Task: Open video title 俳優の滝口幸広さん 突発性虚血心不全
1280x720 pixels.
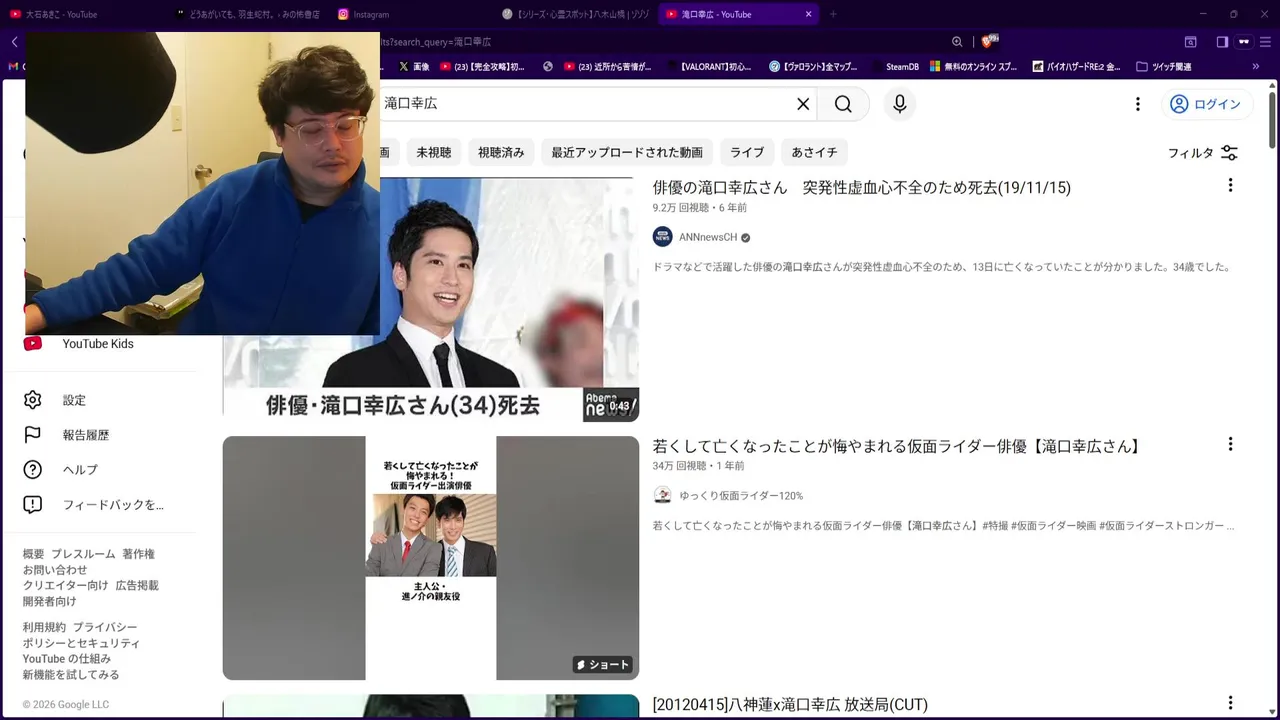Action: click(x=862, y=188)
